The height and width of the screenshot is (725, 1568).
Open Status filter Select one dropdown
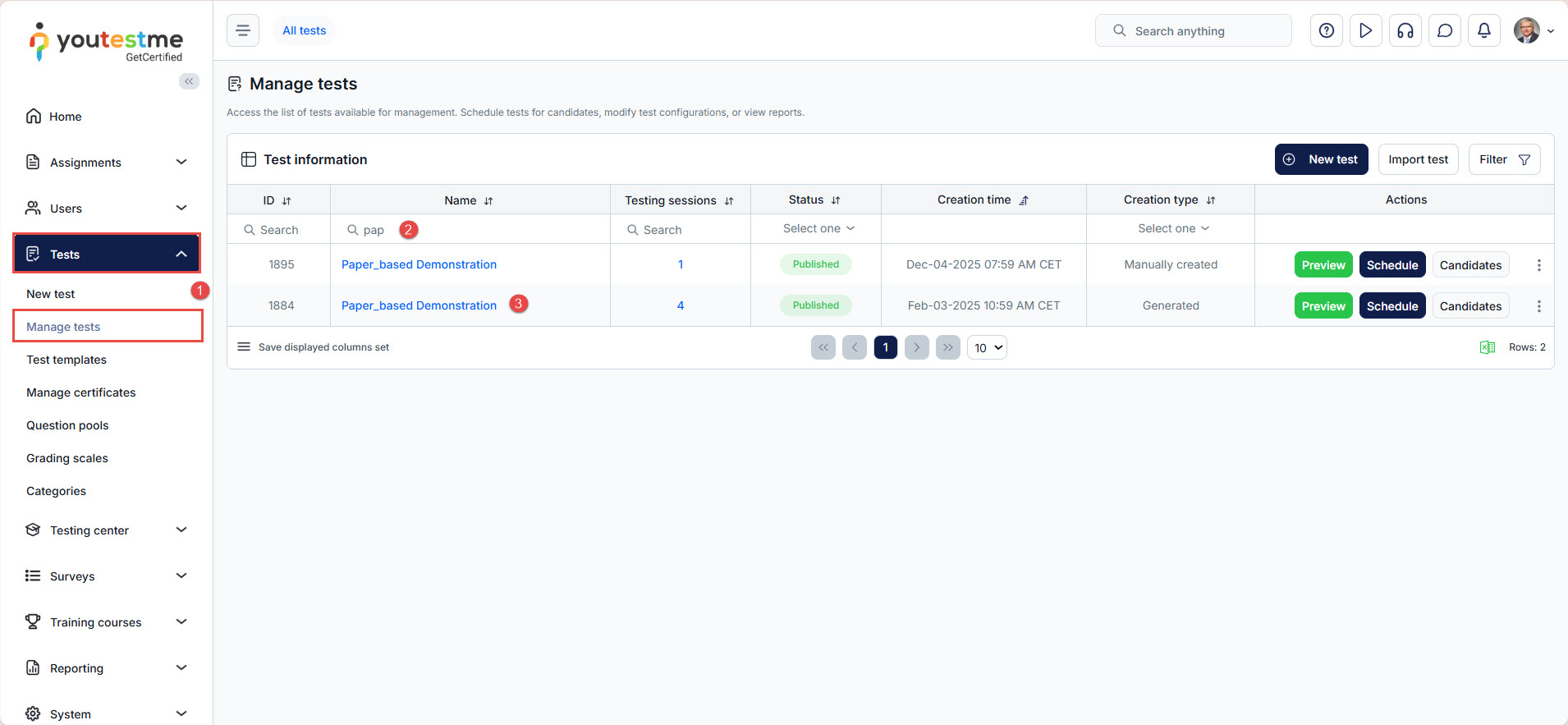pos(818,228)
